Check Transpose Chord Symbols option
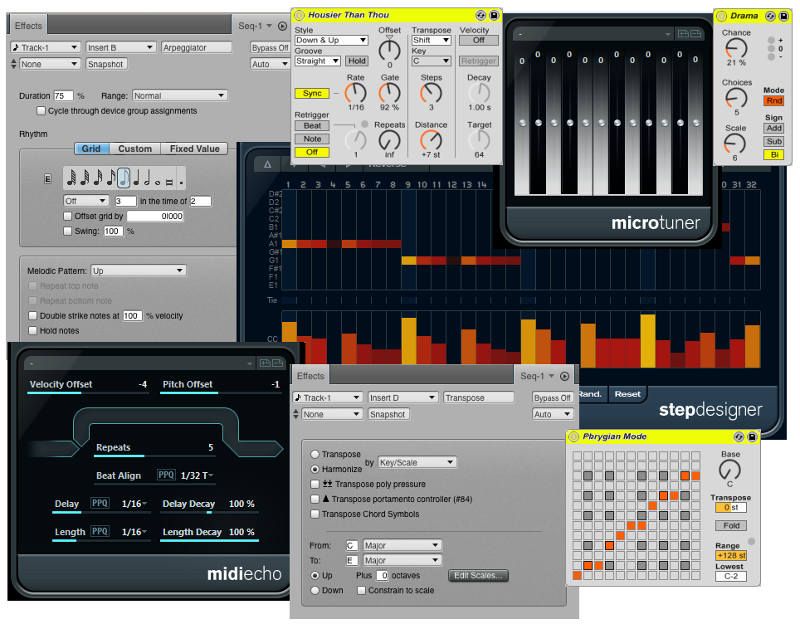The width and height of the screenshot is (800, 624). coord(316,514)
